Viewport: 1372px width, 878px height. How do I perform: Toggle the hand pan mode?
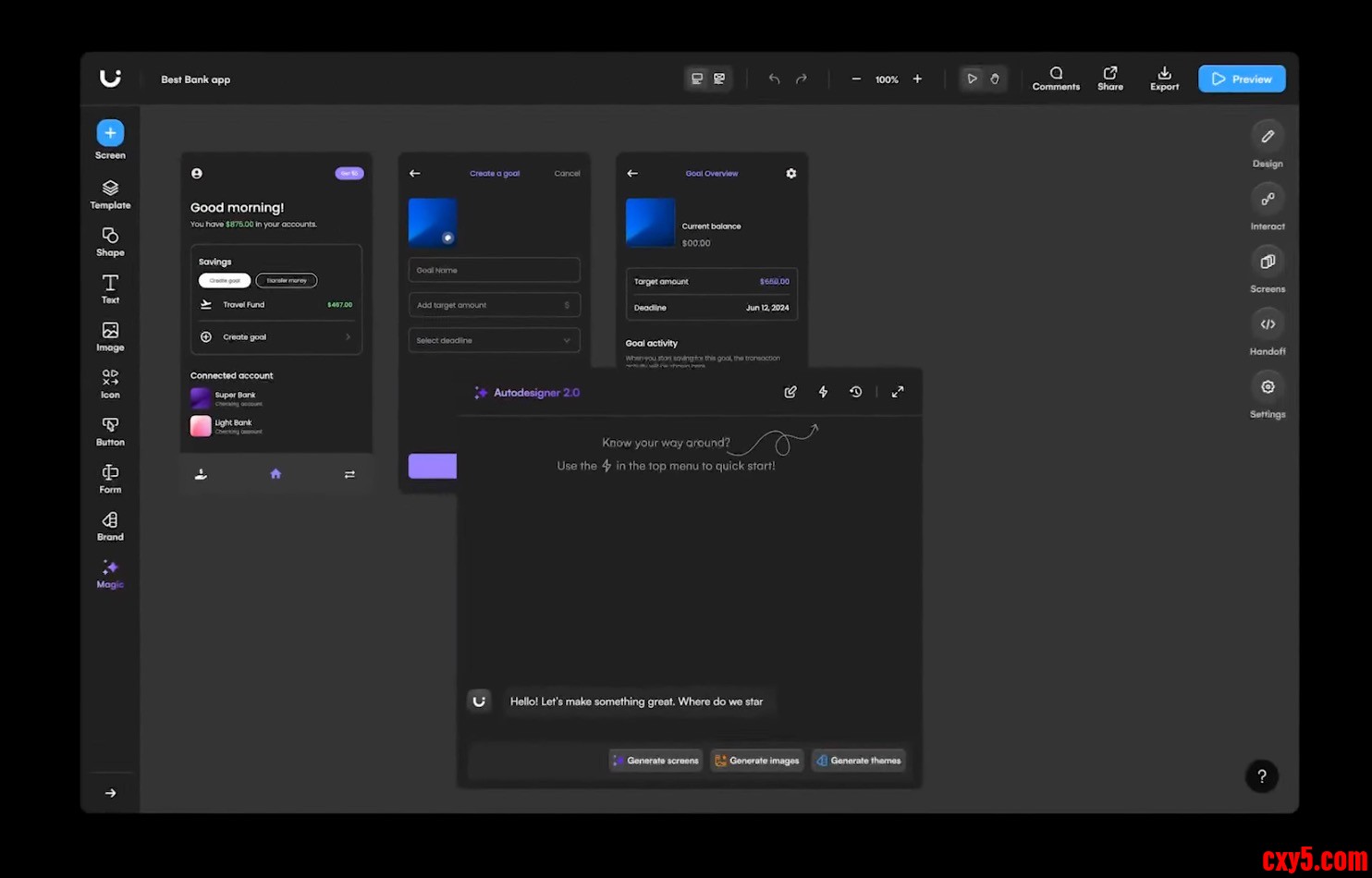point(995,79)
